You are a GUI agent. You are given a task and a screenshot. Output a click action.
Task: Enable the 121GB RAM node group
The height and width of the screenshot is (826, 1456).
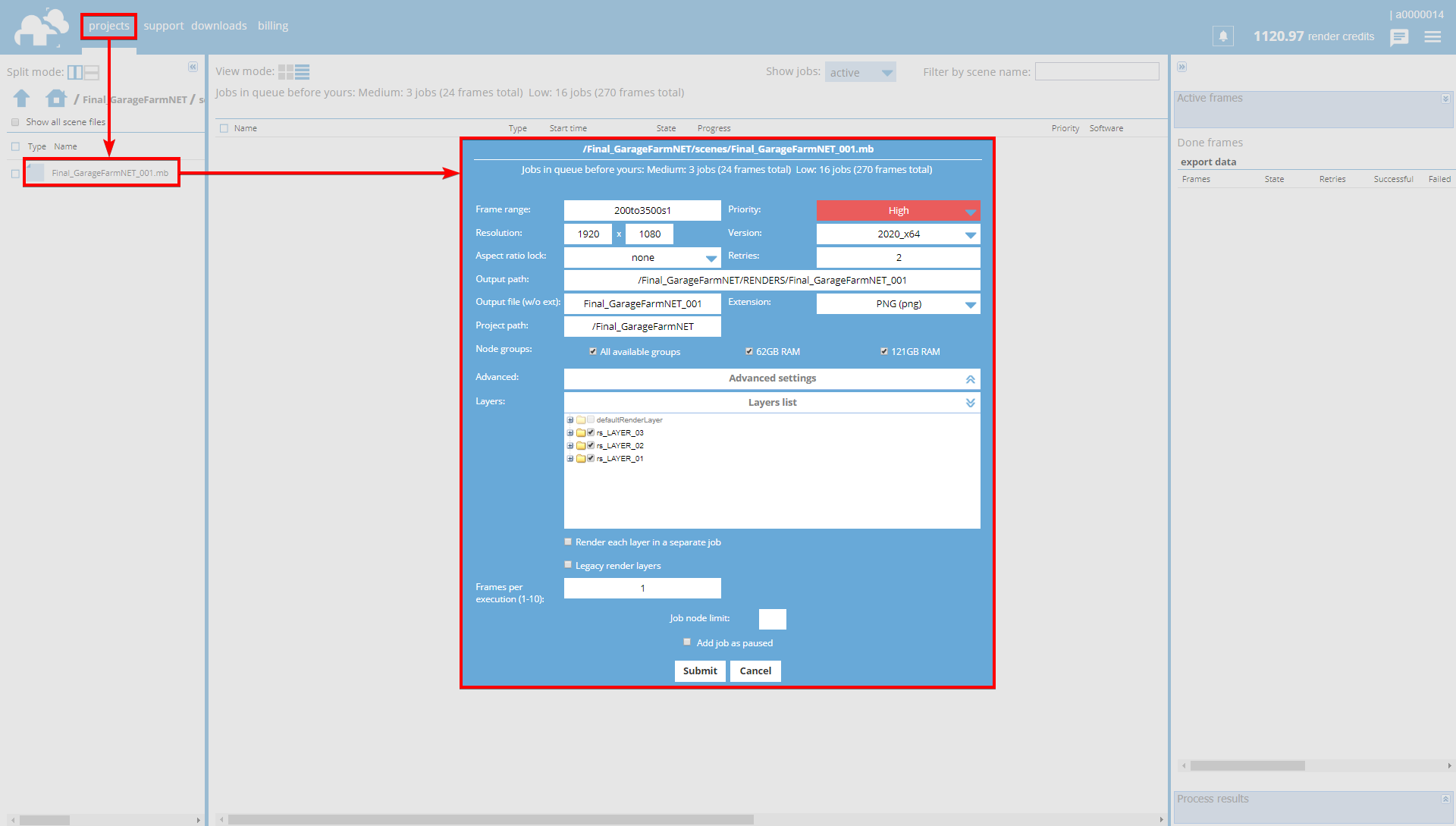[x=884, y=351]
